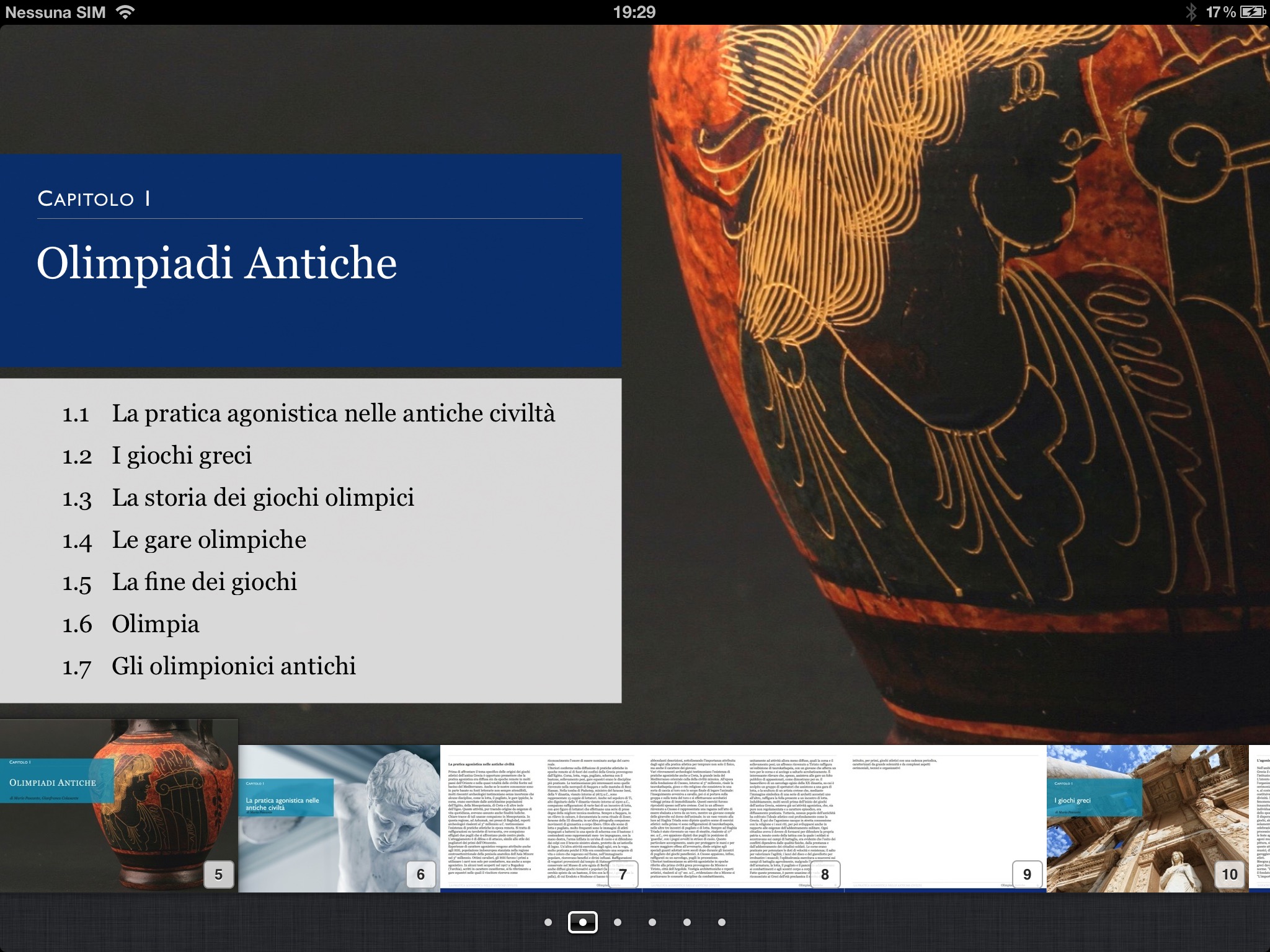Open section 1.6 Olimpia
1270x952 pixels.
tap(131, 624)
